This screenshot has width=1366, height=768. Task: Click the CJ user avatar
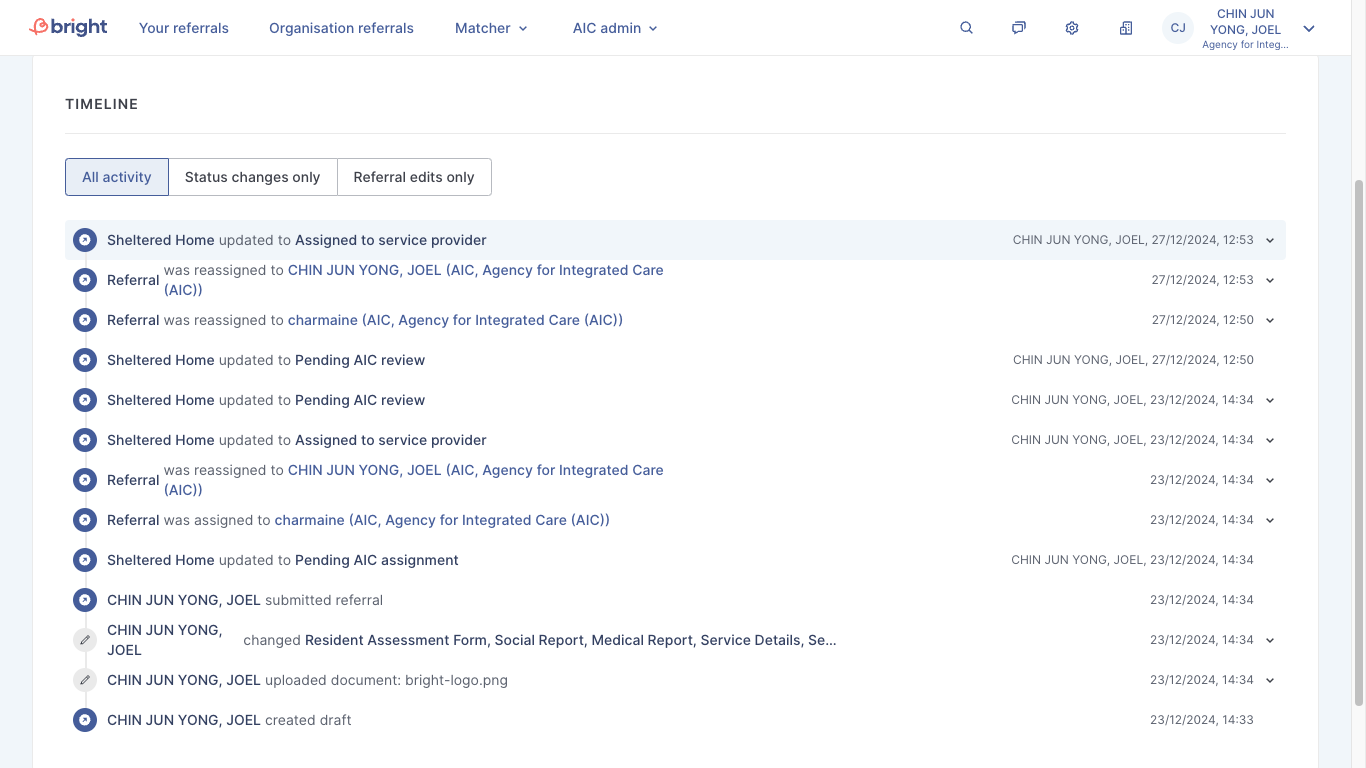[1178, 28]
